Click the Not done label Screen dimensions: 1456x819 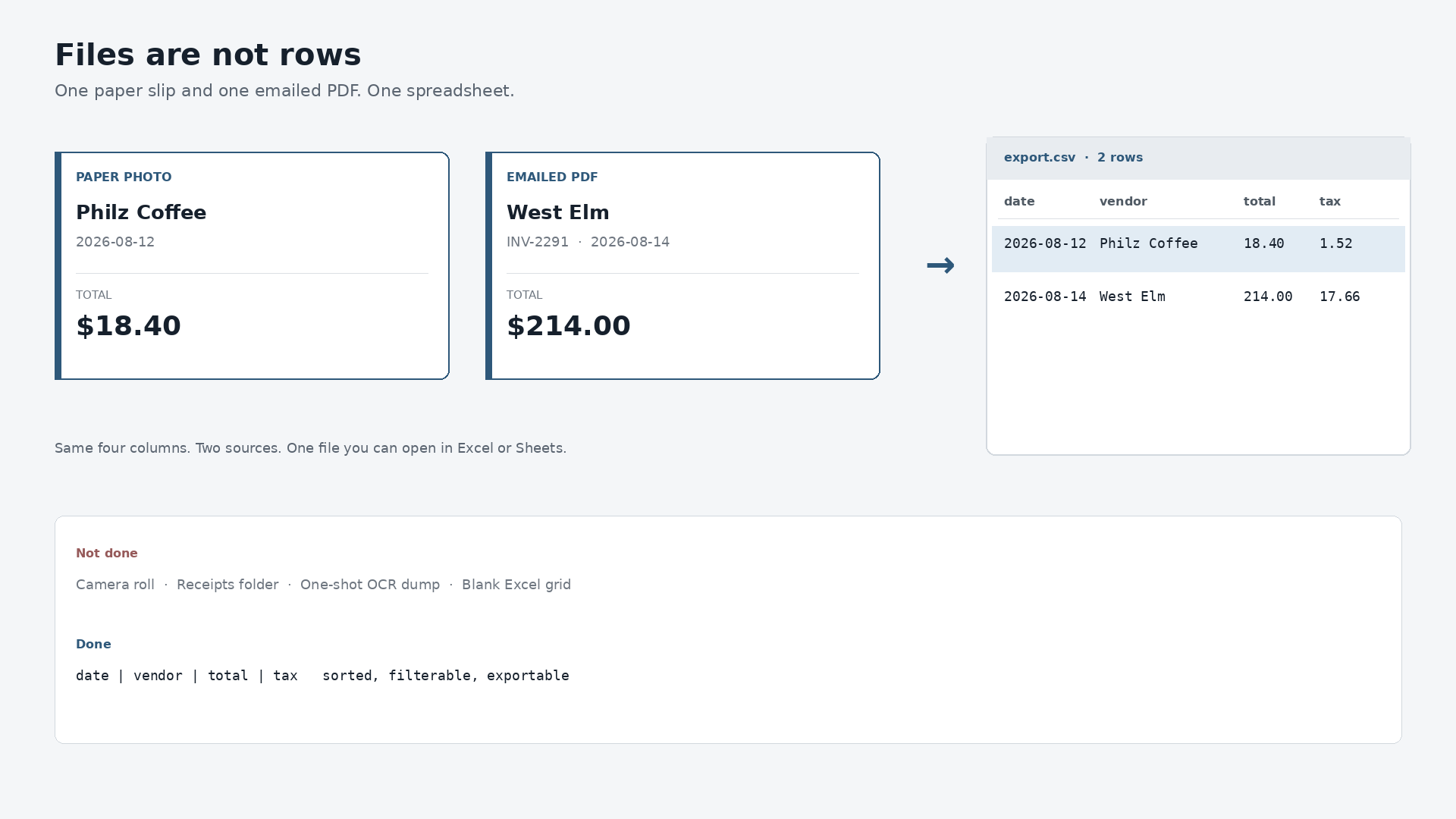point(107,554)
